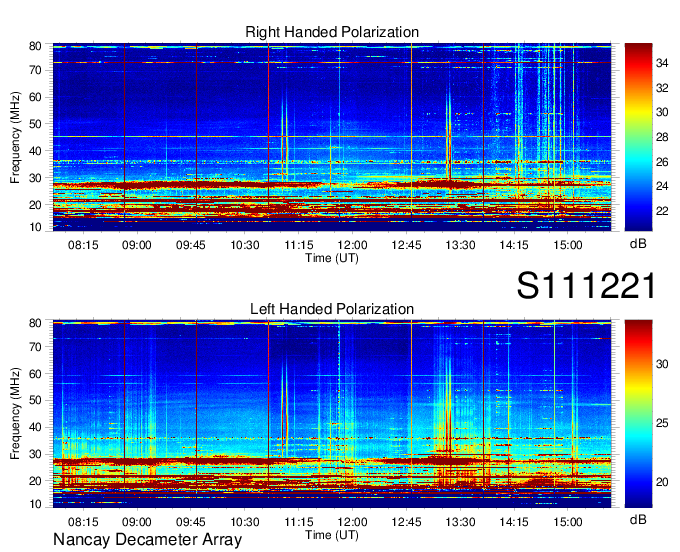Click 28 value on Right Handed color bar
Image resolution: width=680 pixels, height=552 pixels.
[x=662, y=137]
